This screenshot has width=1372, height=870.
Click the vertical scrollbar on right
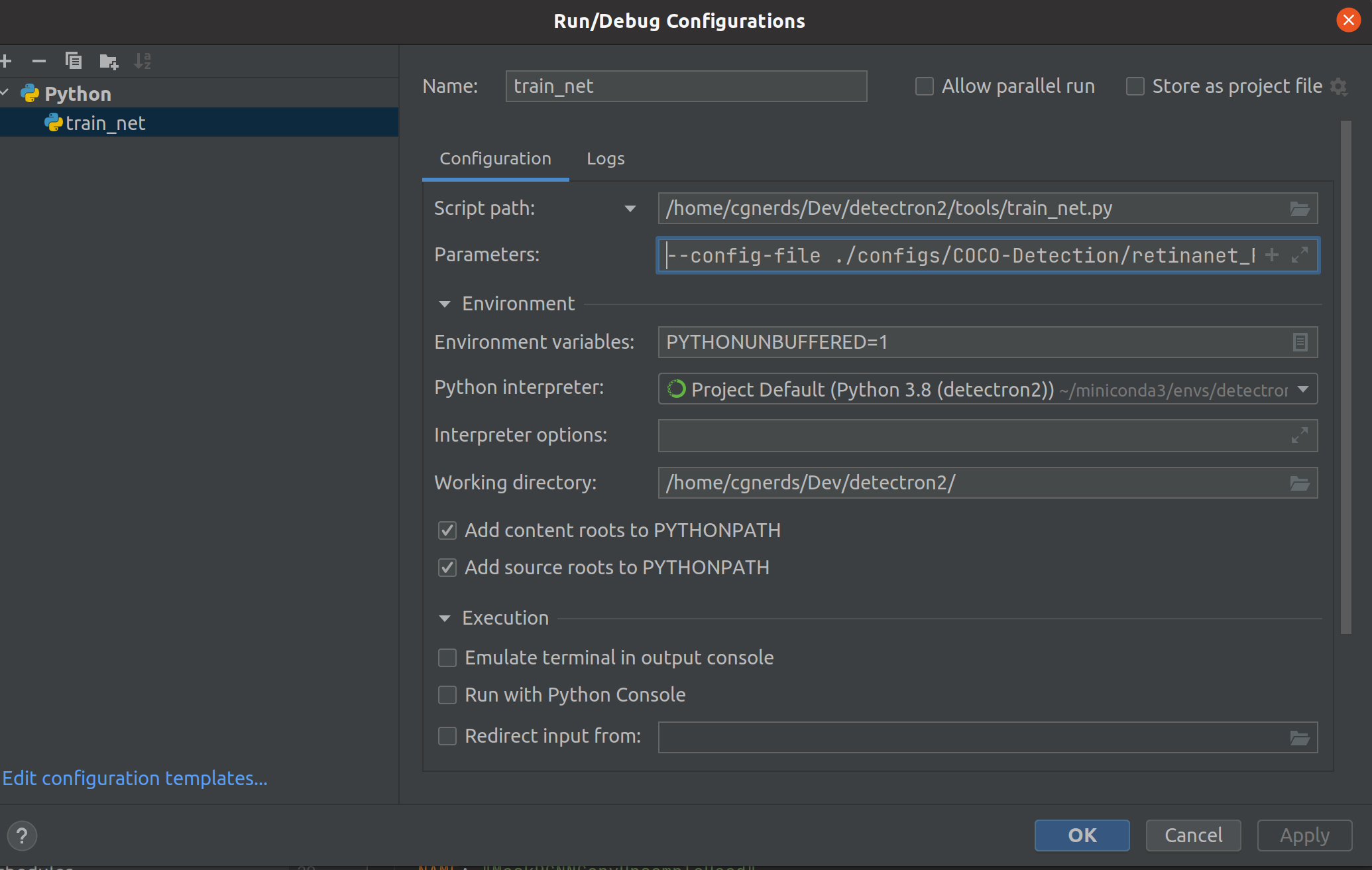click(1345, 378)
